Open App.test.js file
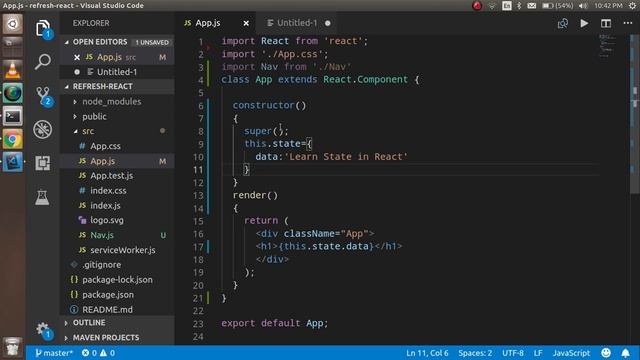The height and width of the screenshot is (360, 640). tap(117, 176)
